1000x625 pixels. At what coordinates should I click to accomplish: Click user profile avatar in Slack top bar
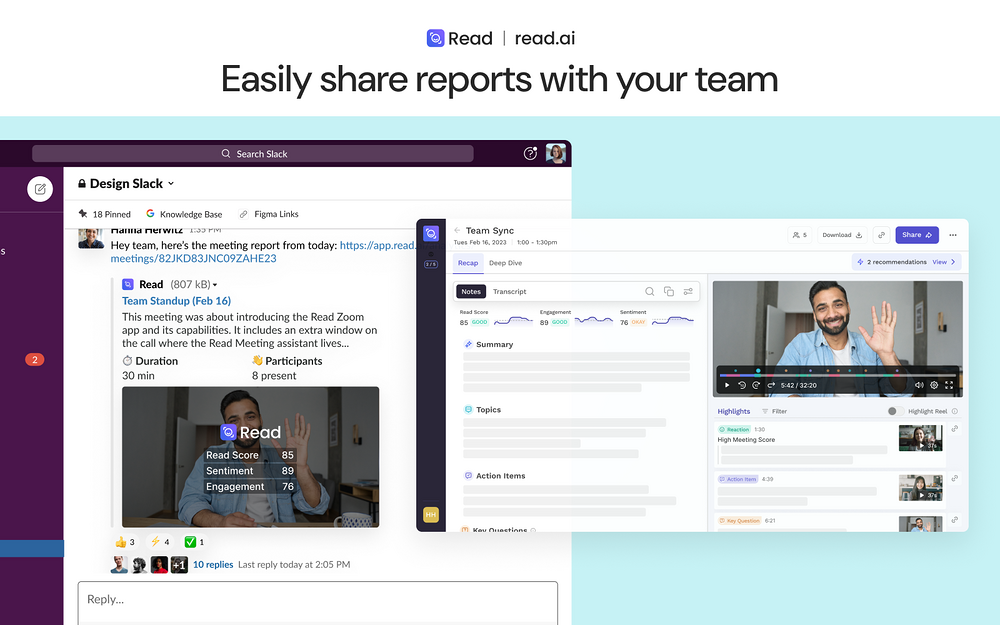coord(555,153)
